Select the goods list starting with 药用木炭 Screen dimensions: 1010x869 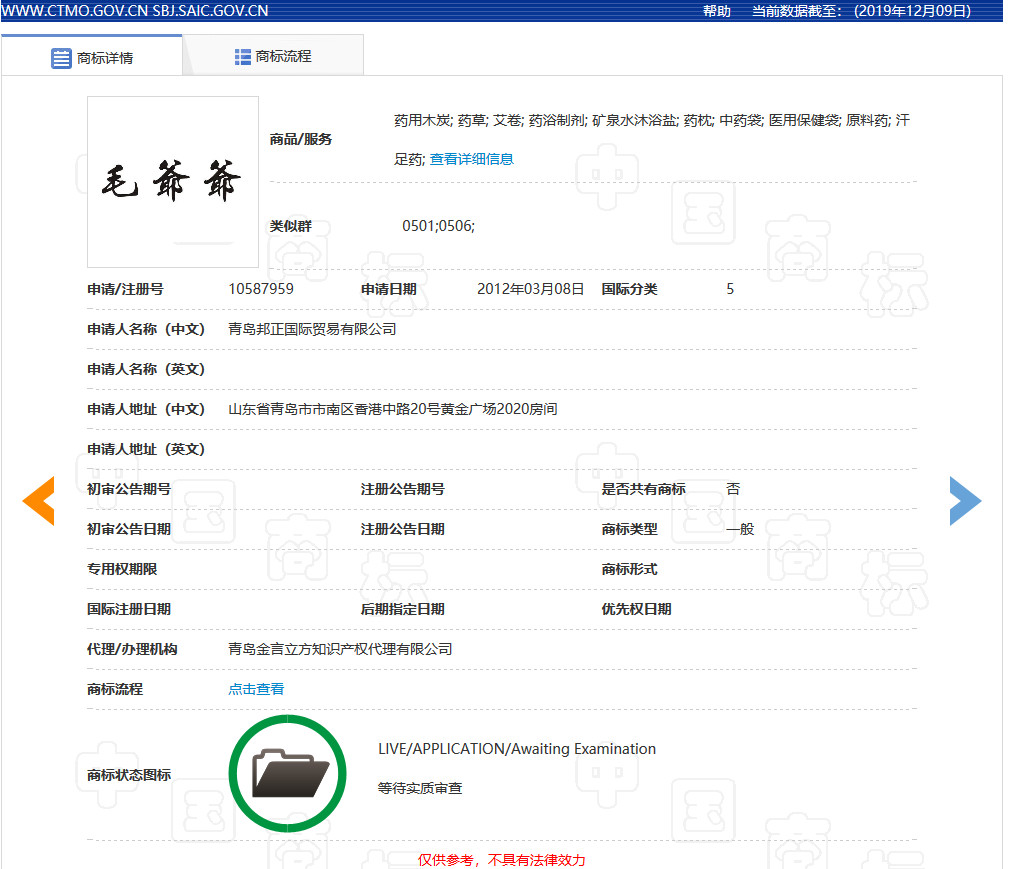[651, 139]
